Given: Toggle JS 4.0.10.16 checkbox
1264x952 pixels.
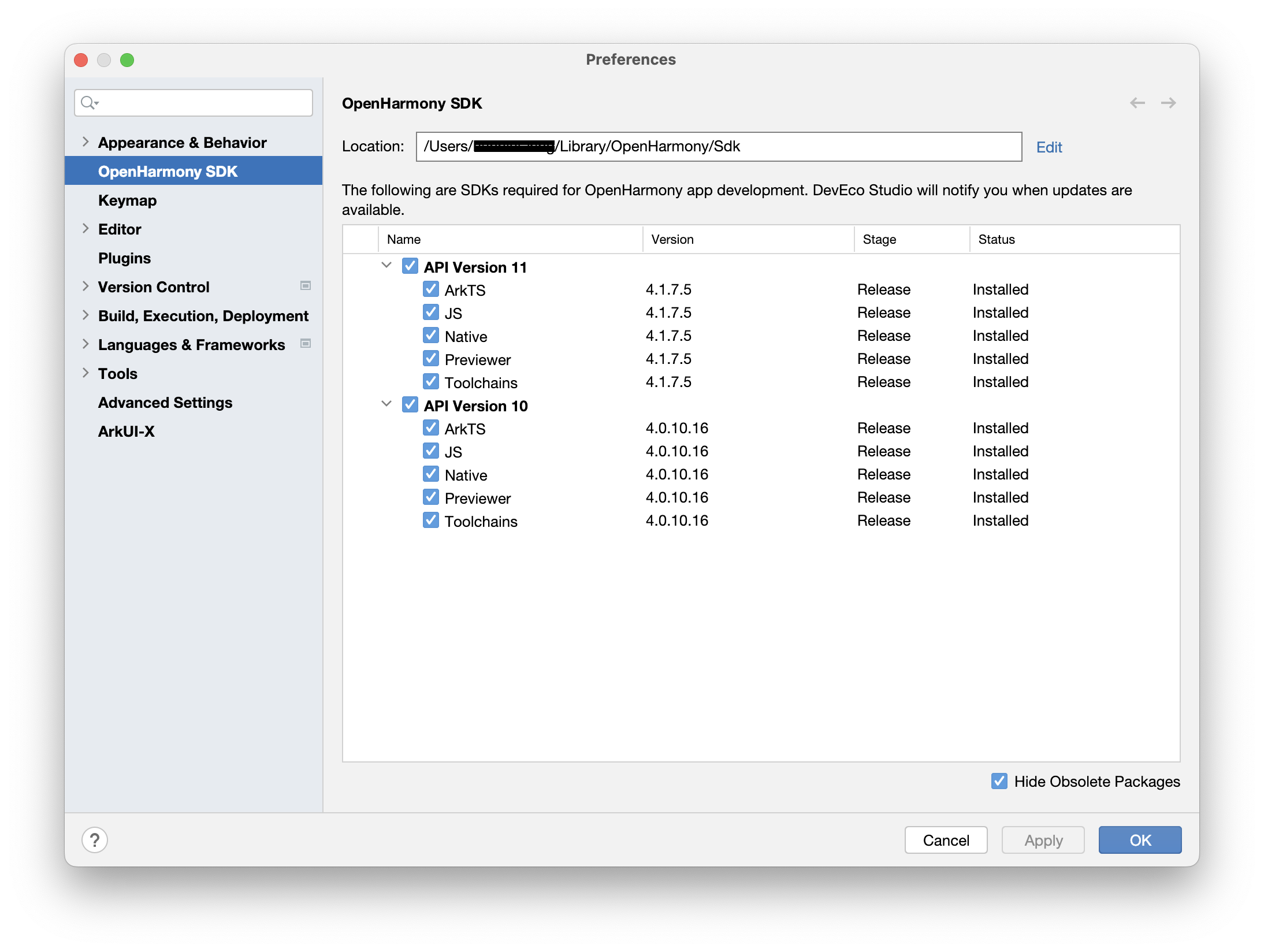Looking at the screenshot, I should (430, 451).
